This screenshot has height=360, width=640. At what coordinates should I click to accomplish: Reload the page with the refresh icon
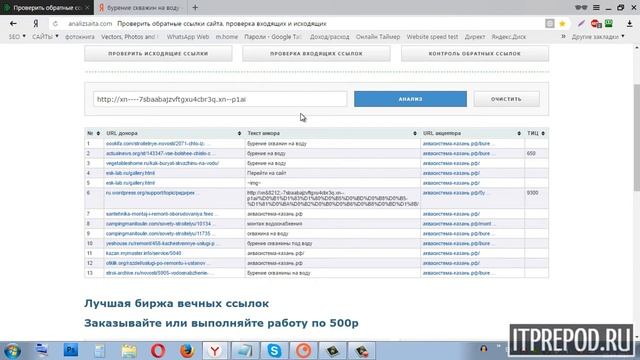coord(56,24)
